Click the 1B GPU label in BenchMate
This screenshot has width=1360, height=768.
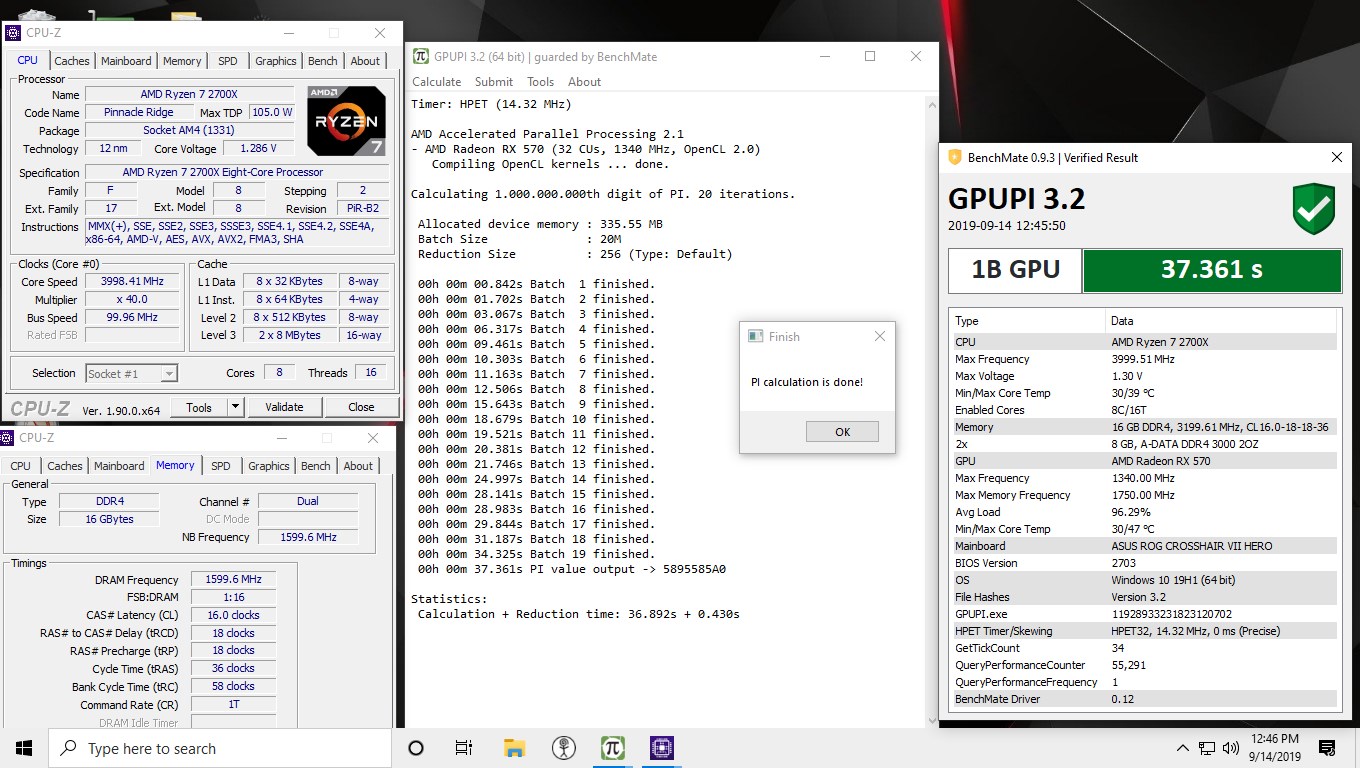tap(1015, 270)
